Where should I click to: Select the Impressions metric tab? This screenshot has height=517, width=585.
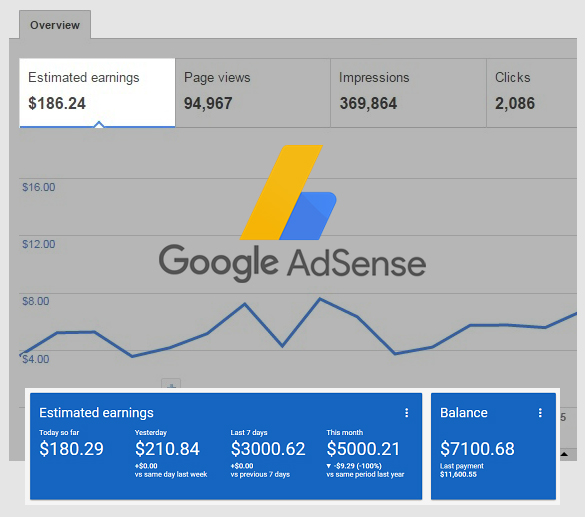coord(408,93)
